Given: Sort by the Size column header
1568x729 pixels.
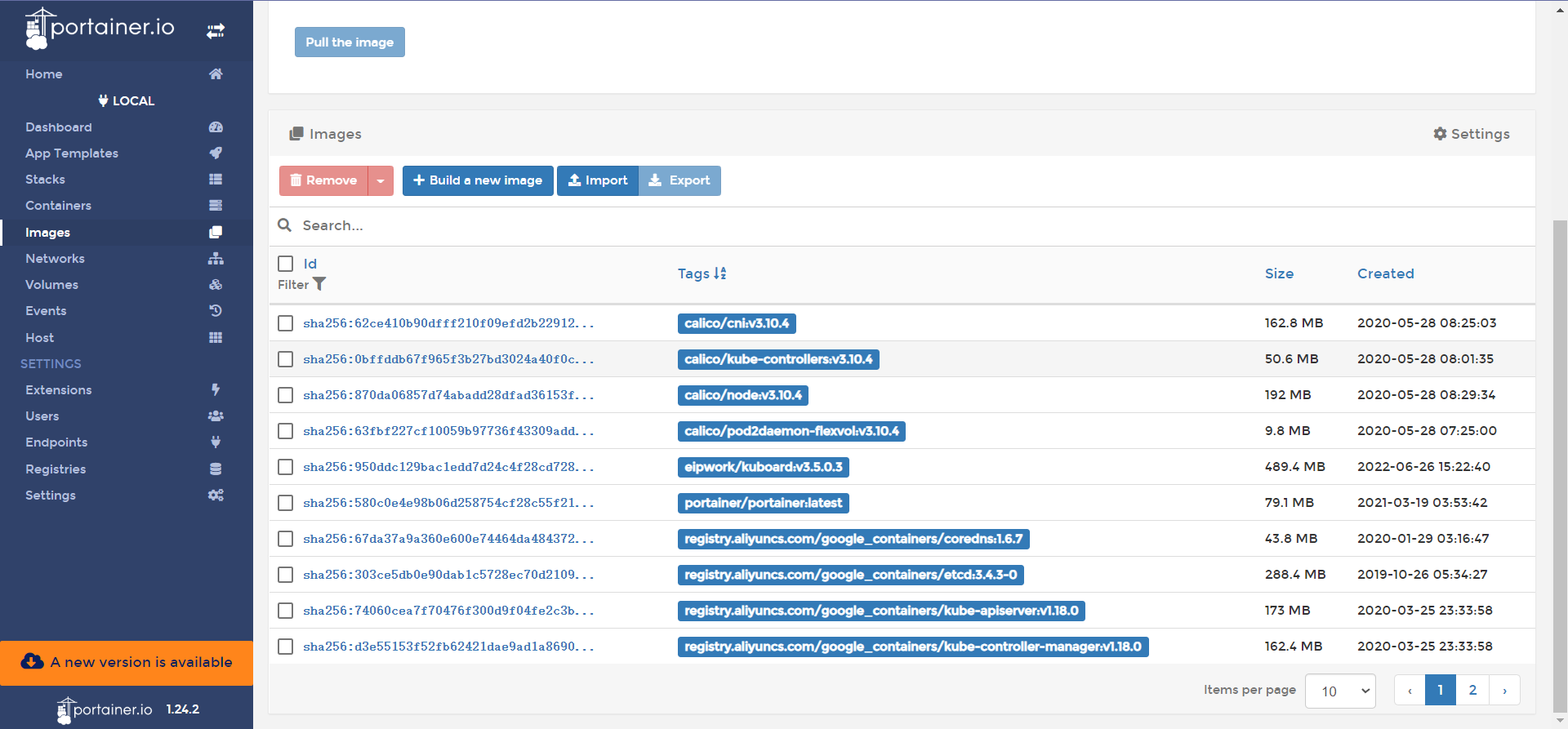Looking at the screenshot, I should pos(1279,273).
